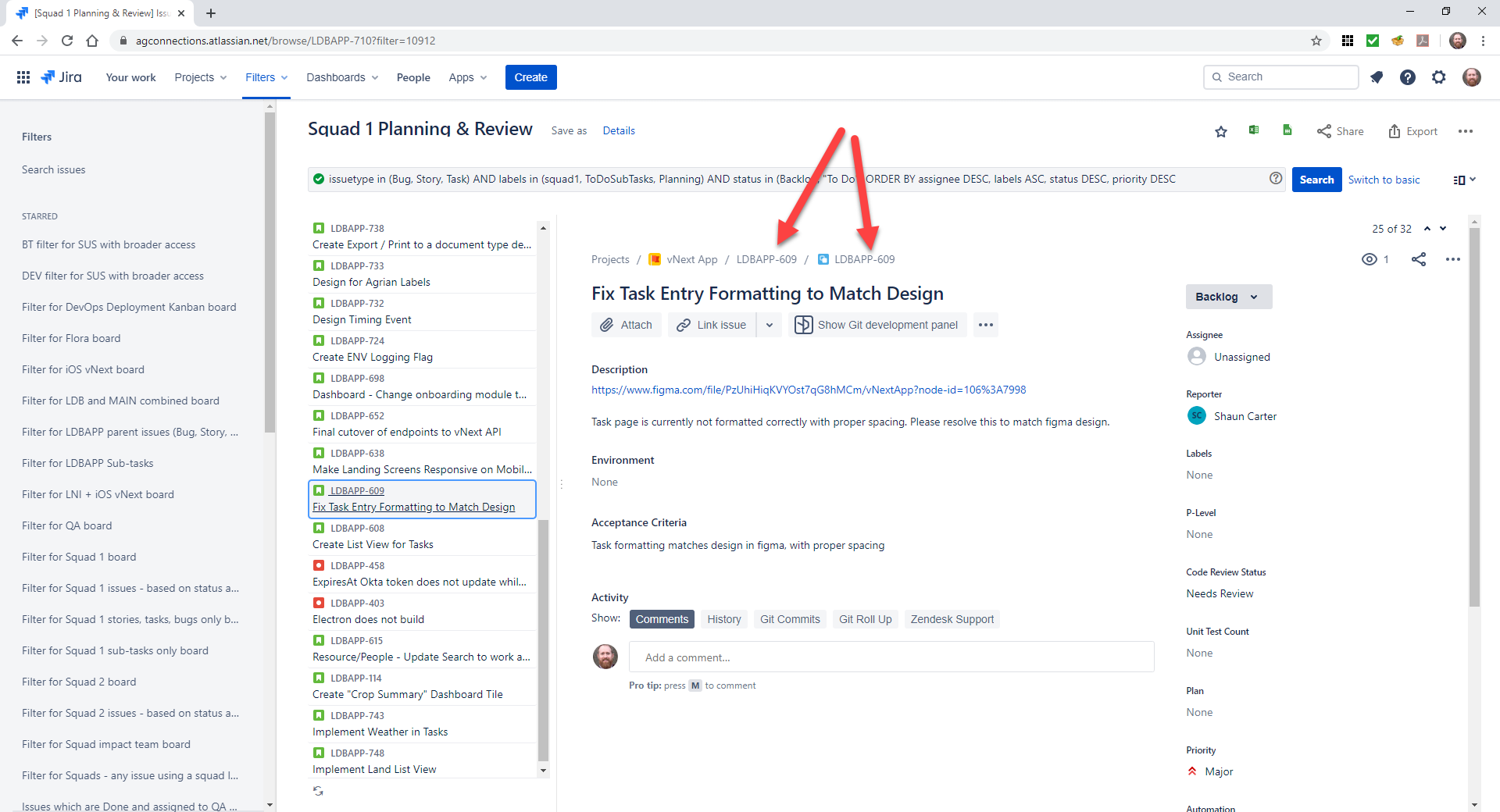Attach a file to the issue
This screenshot has height=812, width=1500.
(627, 325)
